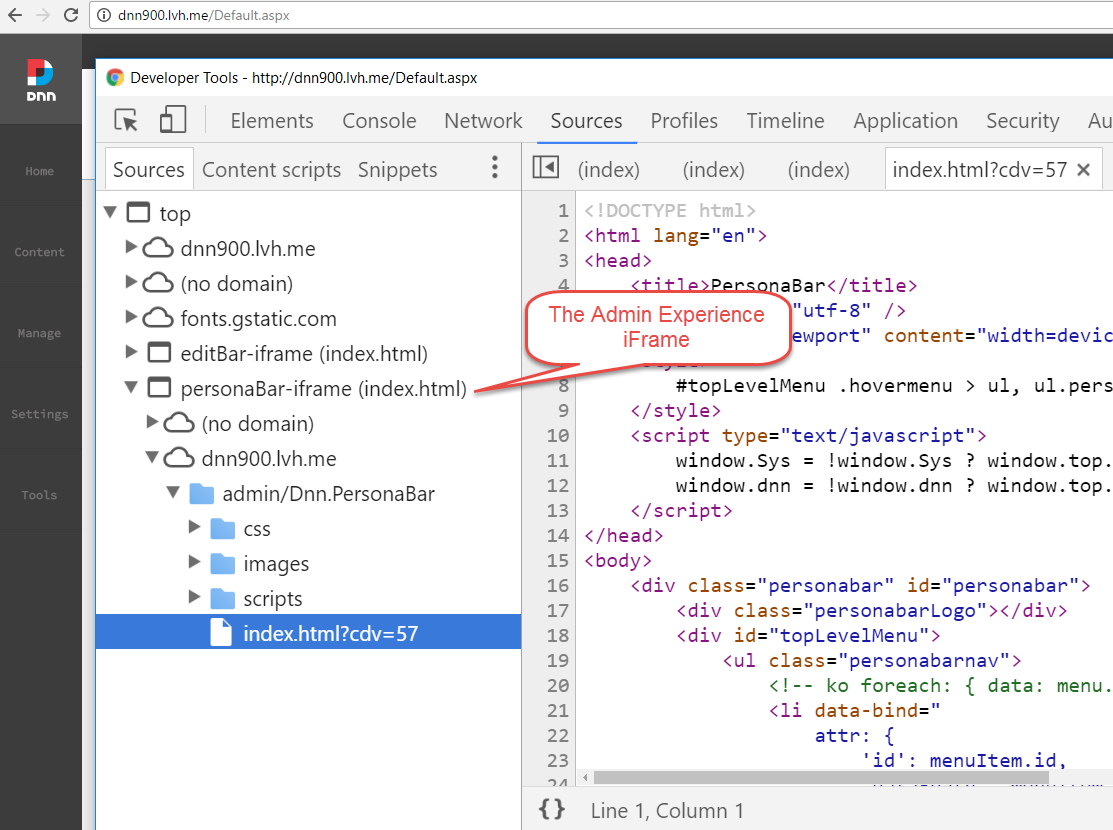Viewport: 1113px width, 830px height.
Task: Select personaBar-iframe (index.html) tree row
Action: (308, 388)
